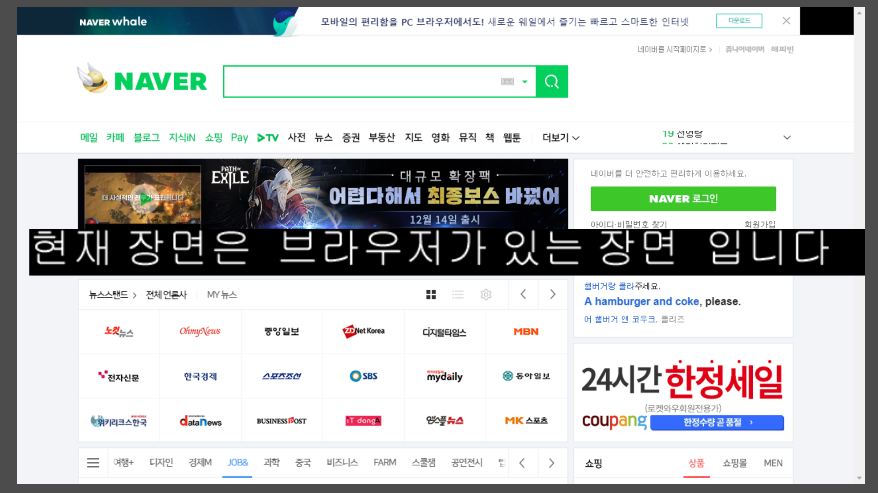Show previous topic tabs arrow

522,463
